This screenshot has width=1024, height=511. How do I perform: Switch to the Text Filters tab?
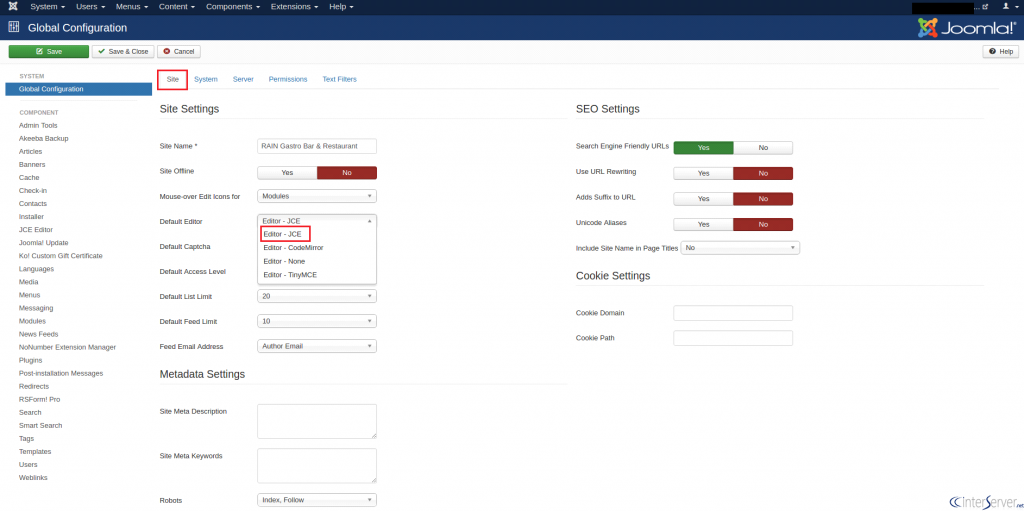click(340, 79)
